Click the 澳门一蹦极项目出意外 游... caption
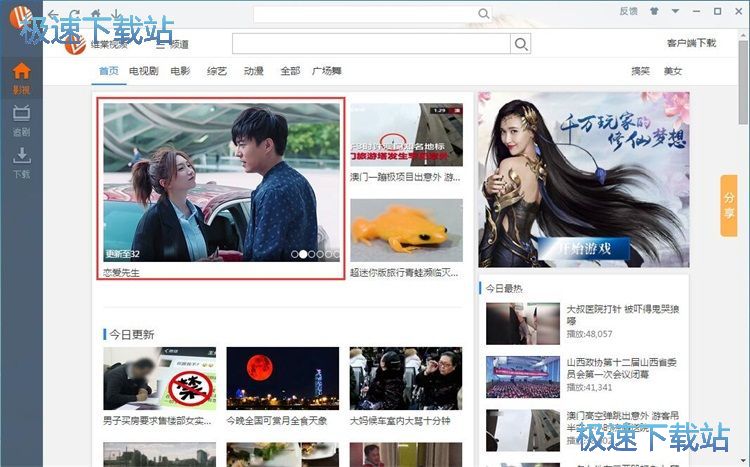 [405, 177]
